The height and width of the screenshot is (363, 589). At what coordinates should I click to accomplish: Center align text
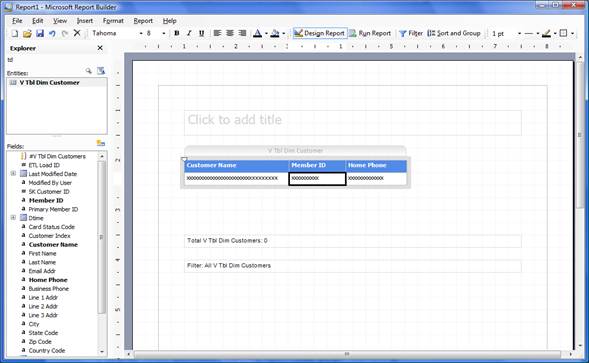[x=230, y=33]
